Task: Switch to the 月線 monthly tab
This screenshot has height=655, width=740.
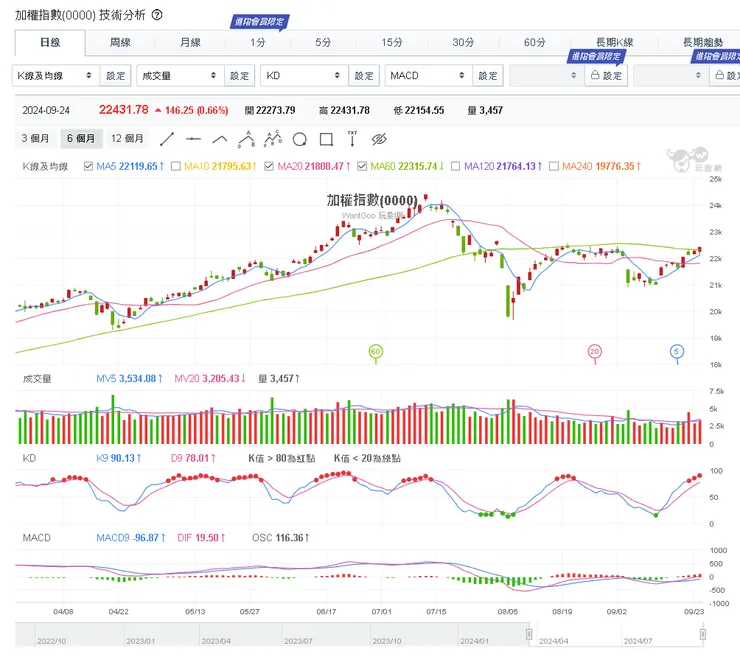Action: tap(190, 43)
